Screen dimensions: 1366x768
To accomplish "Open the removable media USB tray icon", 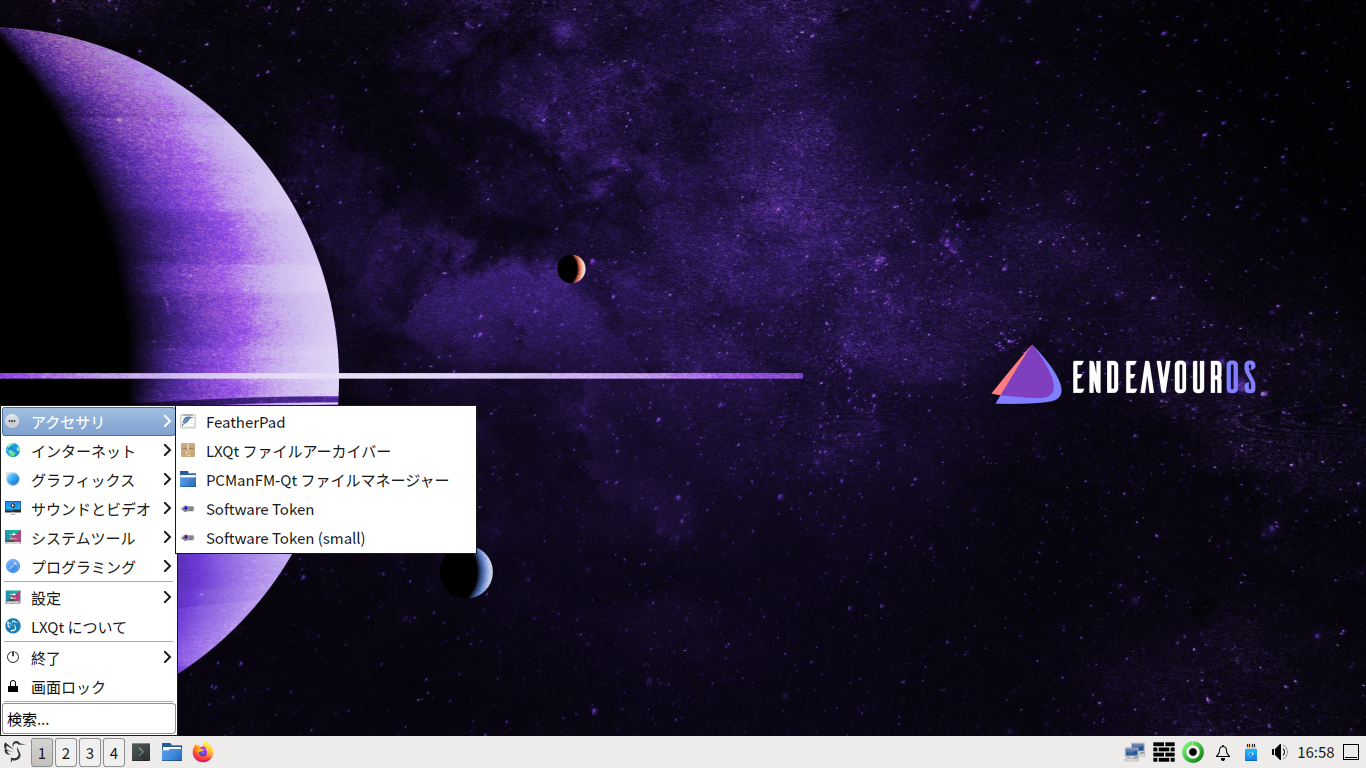I will (x=1250, y=752).
